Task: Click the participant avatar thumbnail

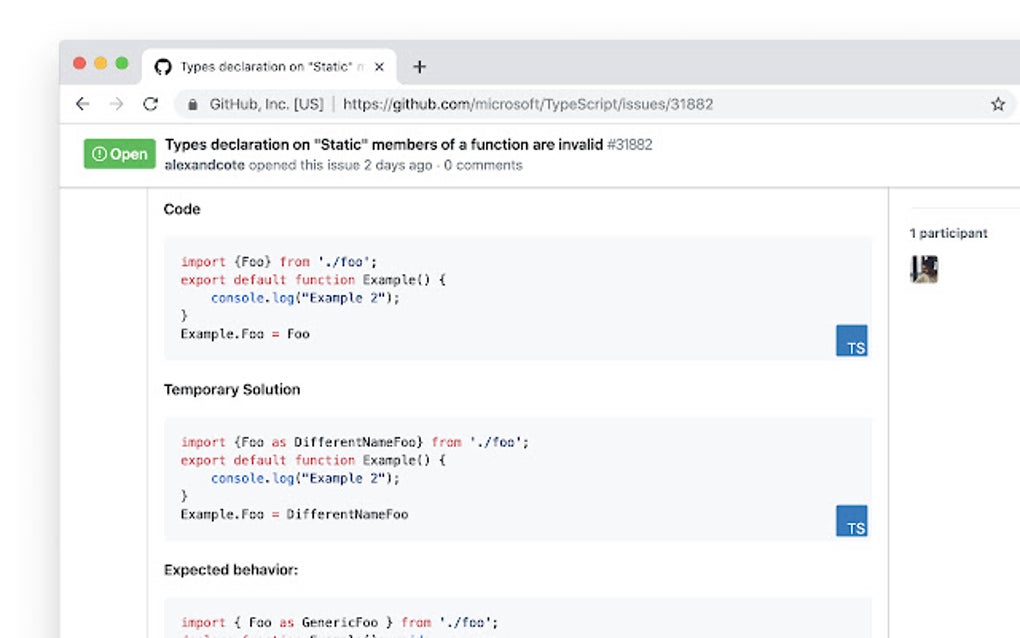Action: click(x=923, y=269)
